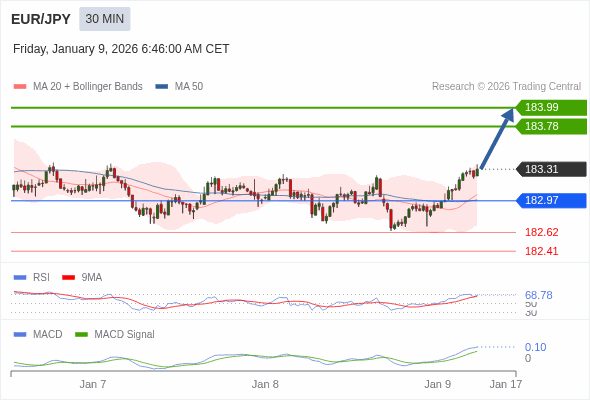Image resolution: width=590 pixels, height=400 pixels.
Task: Click the 182.41 support price value
Action: (541, 251)
